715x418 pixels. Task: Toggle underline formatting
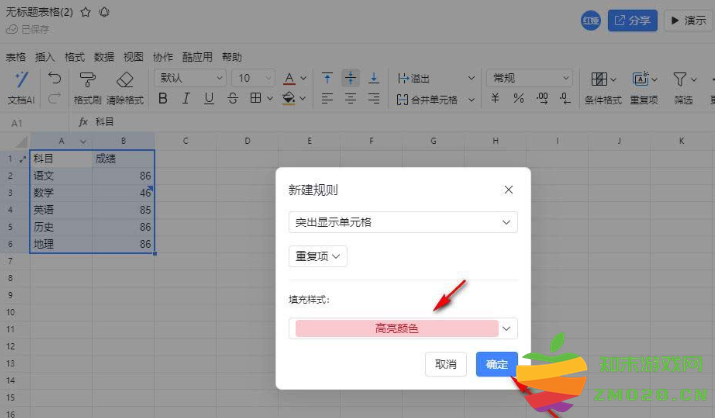tap(209, 98)
